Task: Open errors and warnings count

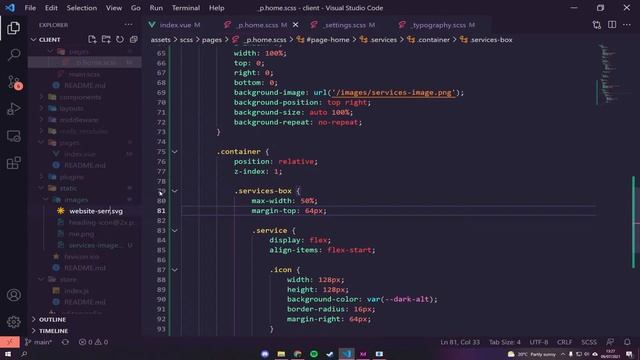Action: coord(93,342)
